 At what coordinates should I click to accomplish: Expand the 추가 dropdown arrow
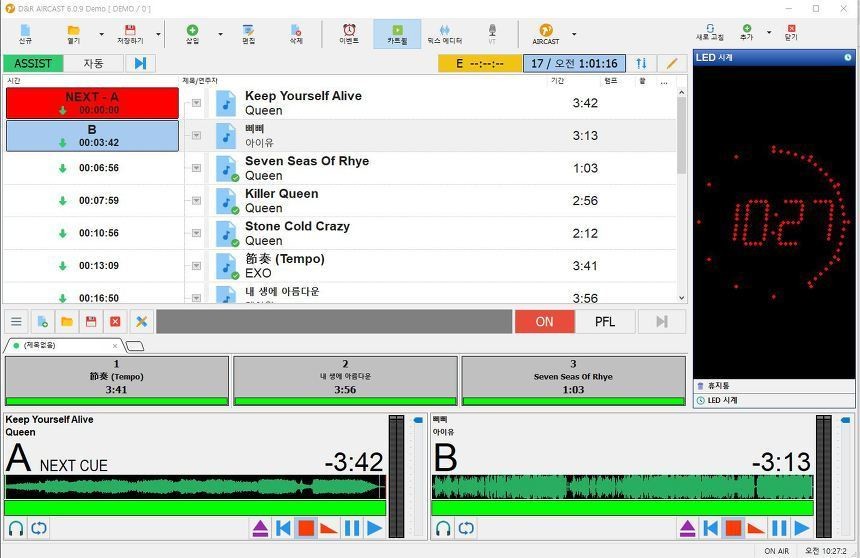[x=769, y=32]
